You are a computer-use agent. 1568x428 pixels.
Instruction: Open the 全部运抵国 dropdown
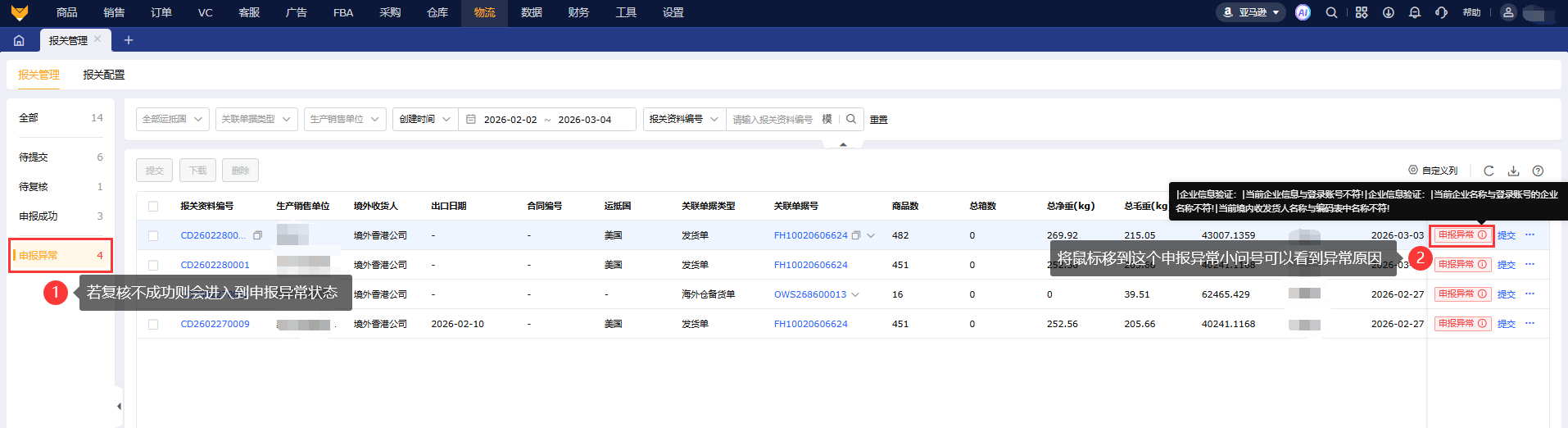[x=173, y=119]
